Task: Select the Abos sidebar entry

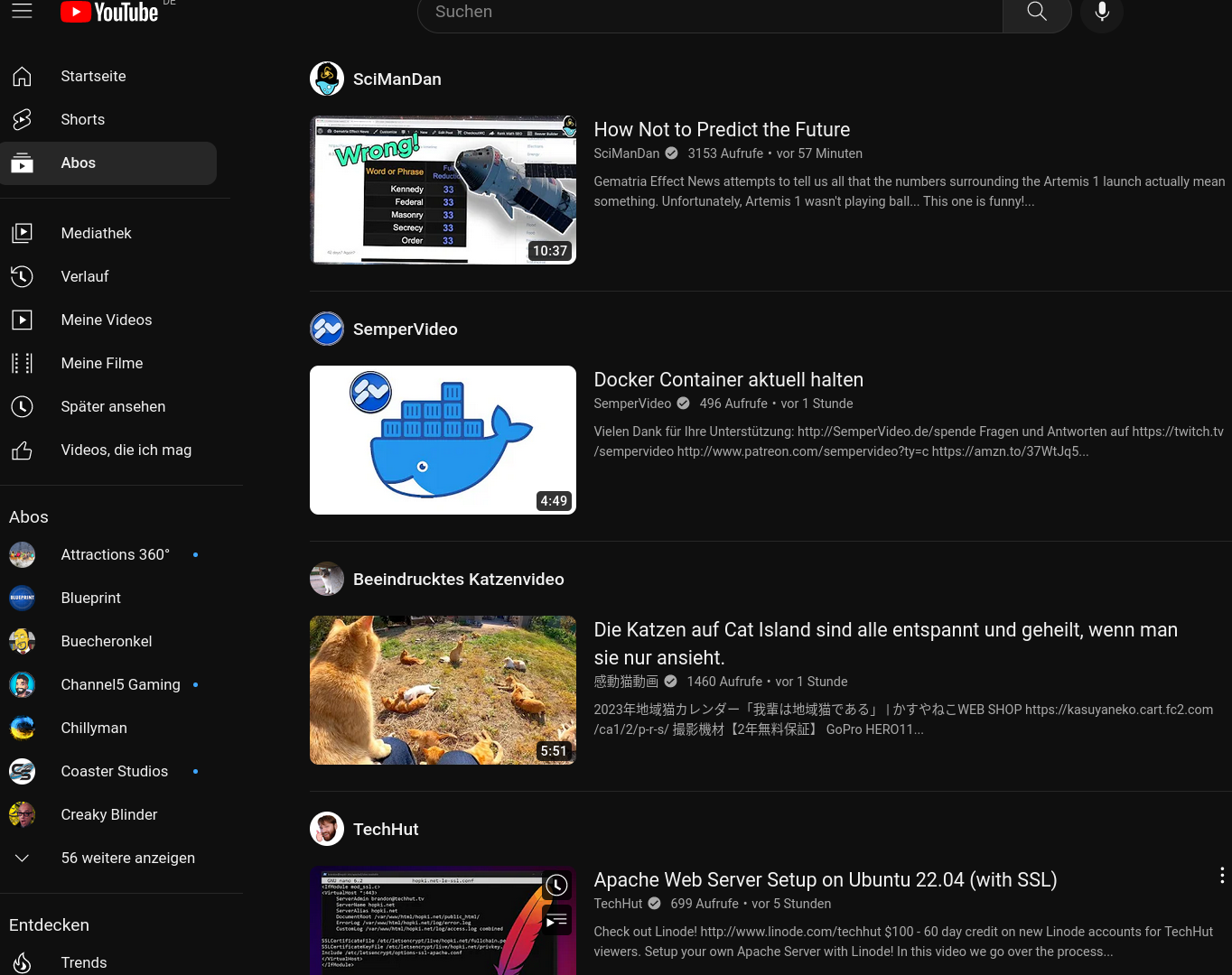Action: 108,163
